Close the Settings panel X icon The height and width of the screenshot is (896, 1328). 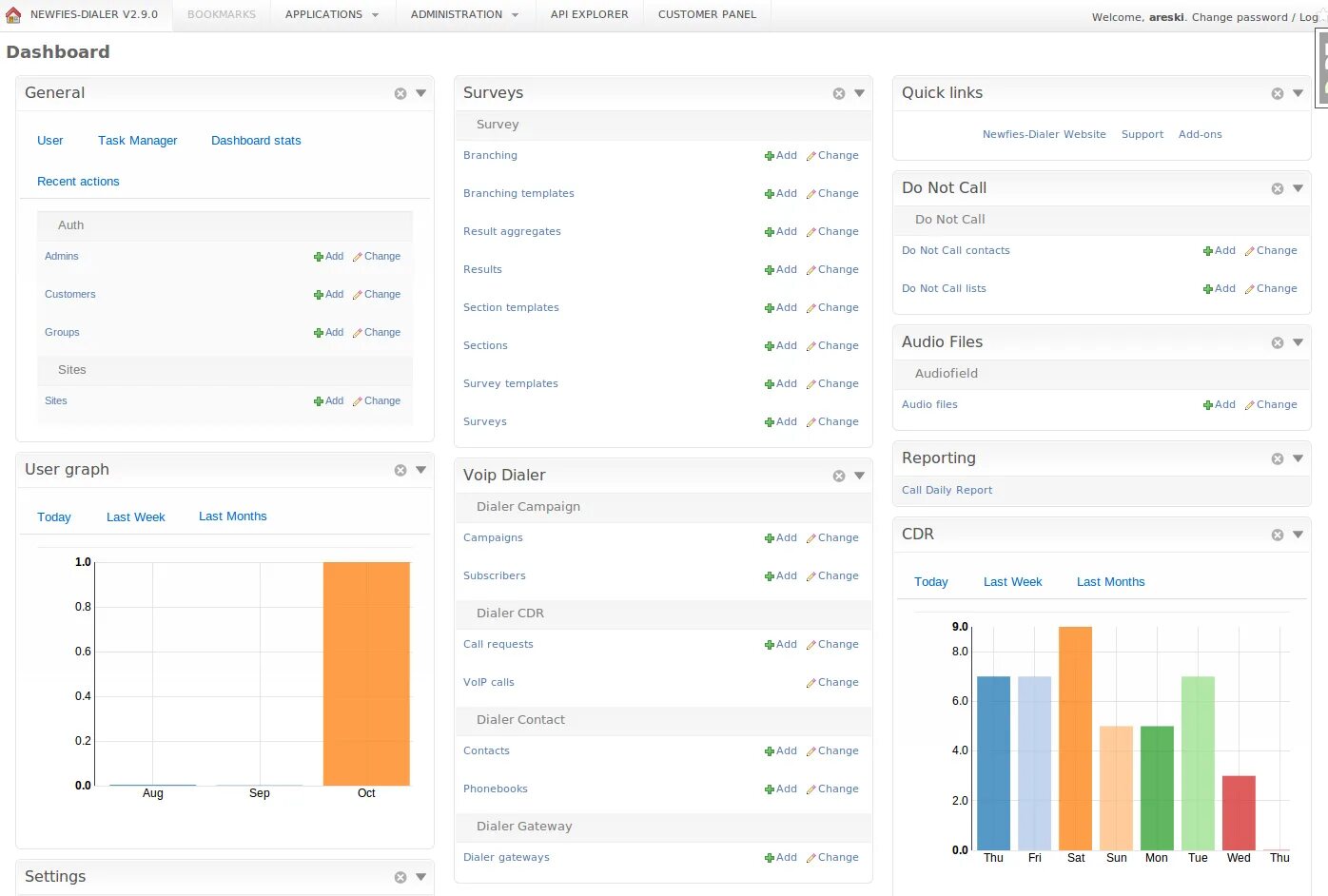400,877
